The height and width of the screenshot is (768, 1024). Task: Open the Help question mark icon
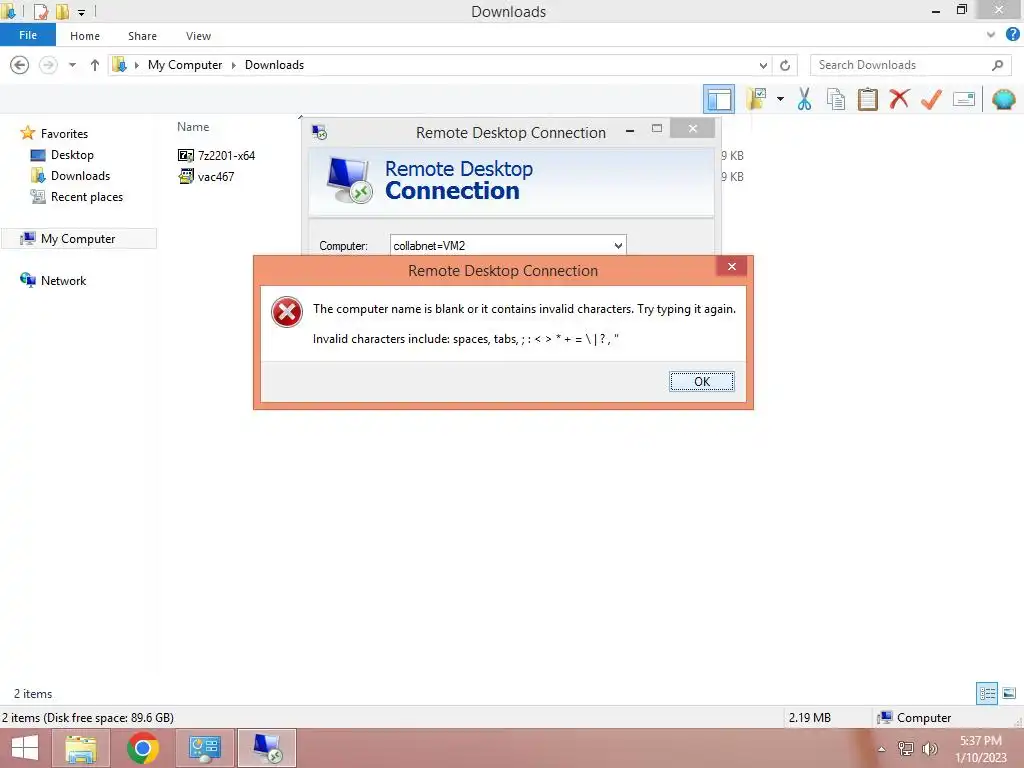(1012, 35)
